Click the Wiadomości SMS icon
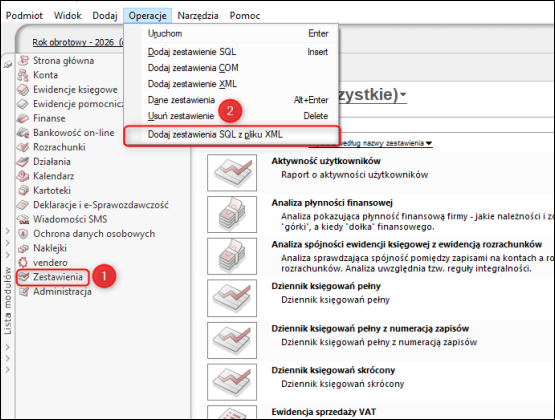This screenshot has width=555, height=420. click(x=23, y=219)
